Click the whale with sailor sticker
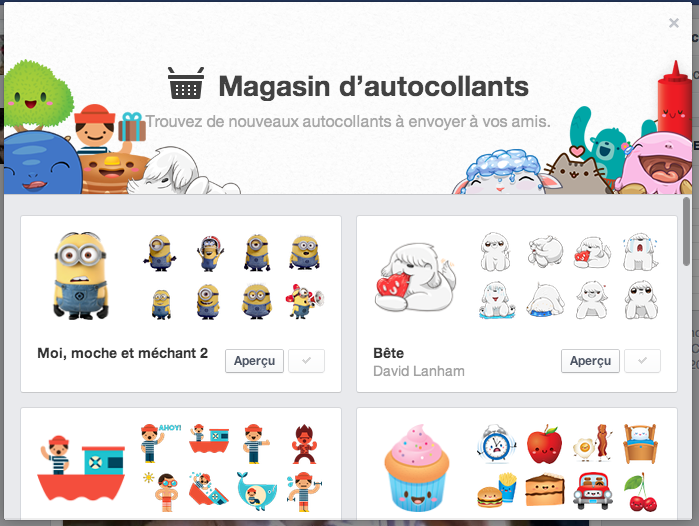The width and height of the screenshot is (699, 526). point(257,491)
